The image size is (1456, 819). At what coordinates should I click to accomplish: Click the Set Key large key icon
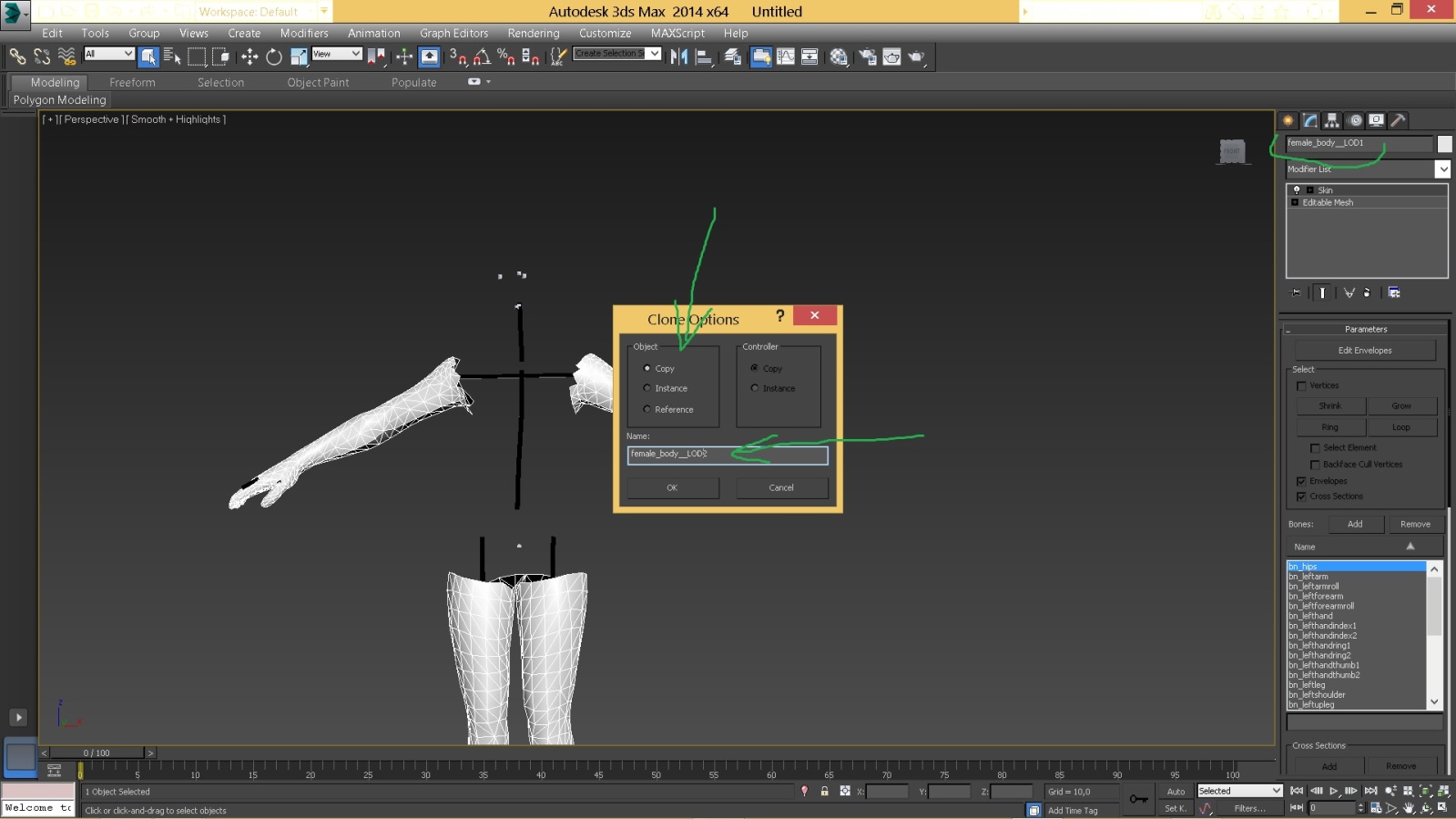(x=1138, y=799)
